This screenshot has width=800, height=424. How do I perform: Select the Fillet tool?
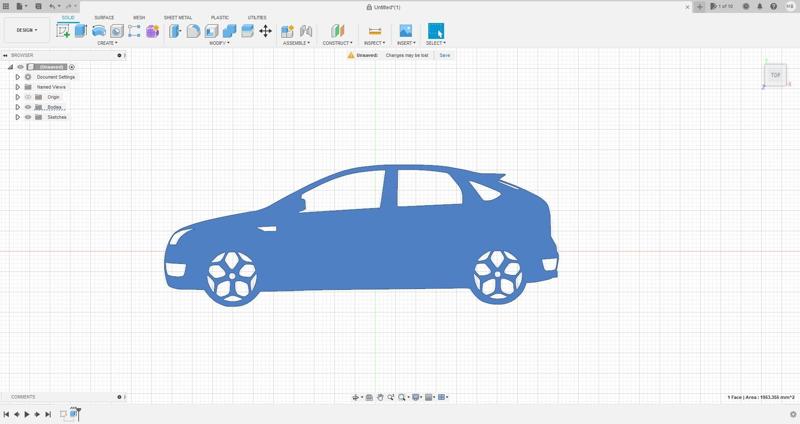[x=193, y=31]
